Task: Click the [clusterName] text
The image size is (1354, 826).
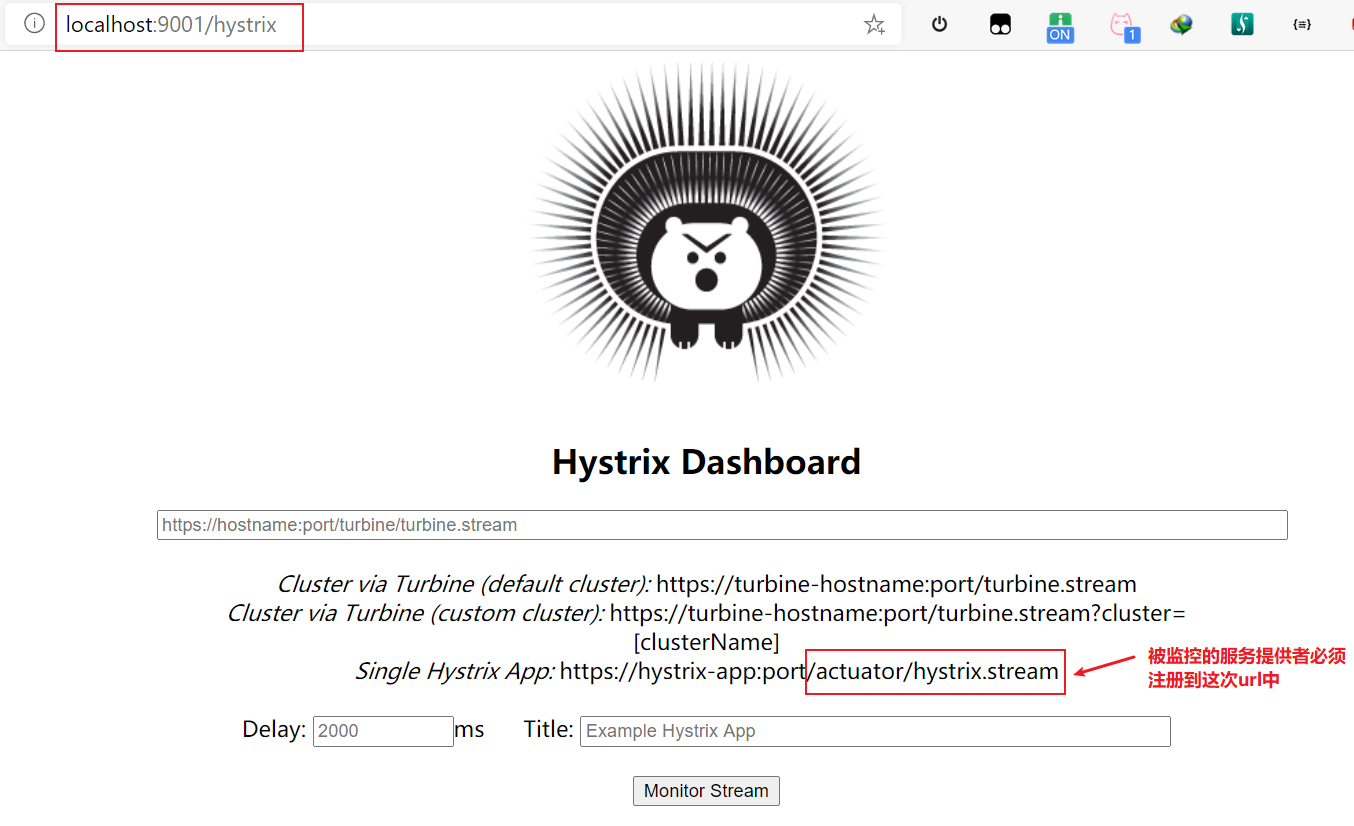Action: (706, 642)
